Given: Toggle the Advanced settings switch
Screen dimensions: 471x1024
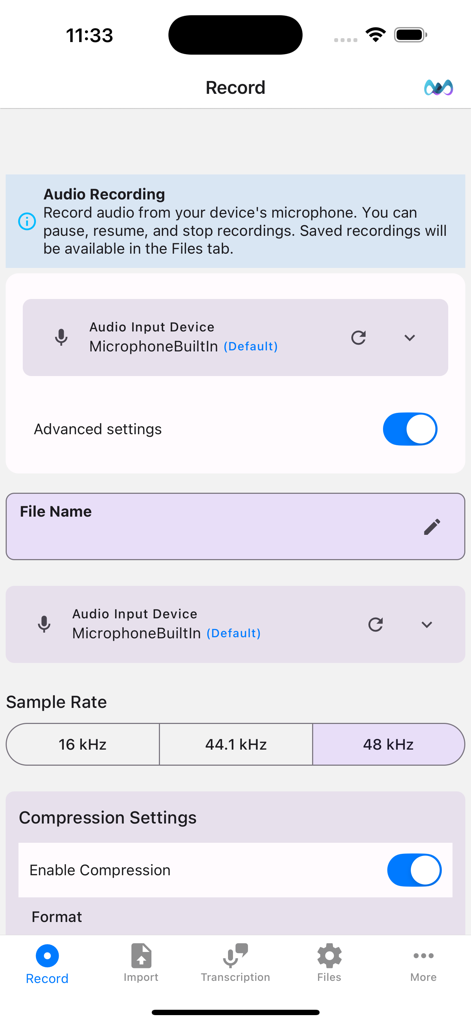Looking at the screenshot, I should pyautogui.click(x=410, y=429).
